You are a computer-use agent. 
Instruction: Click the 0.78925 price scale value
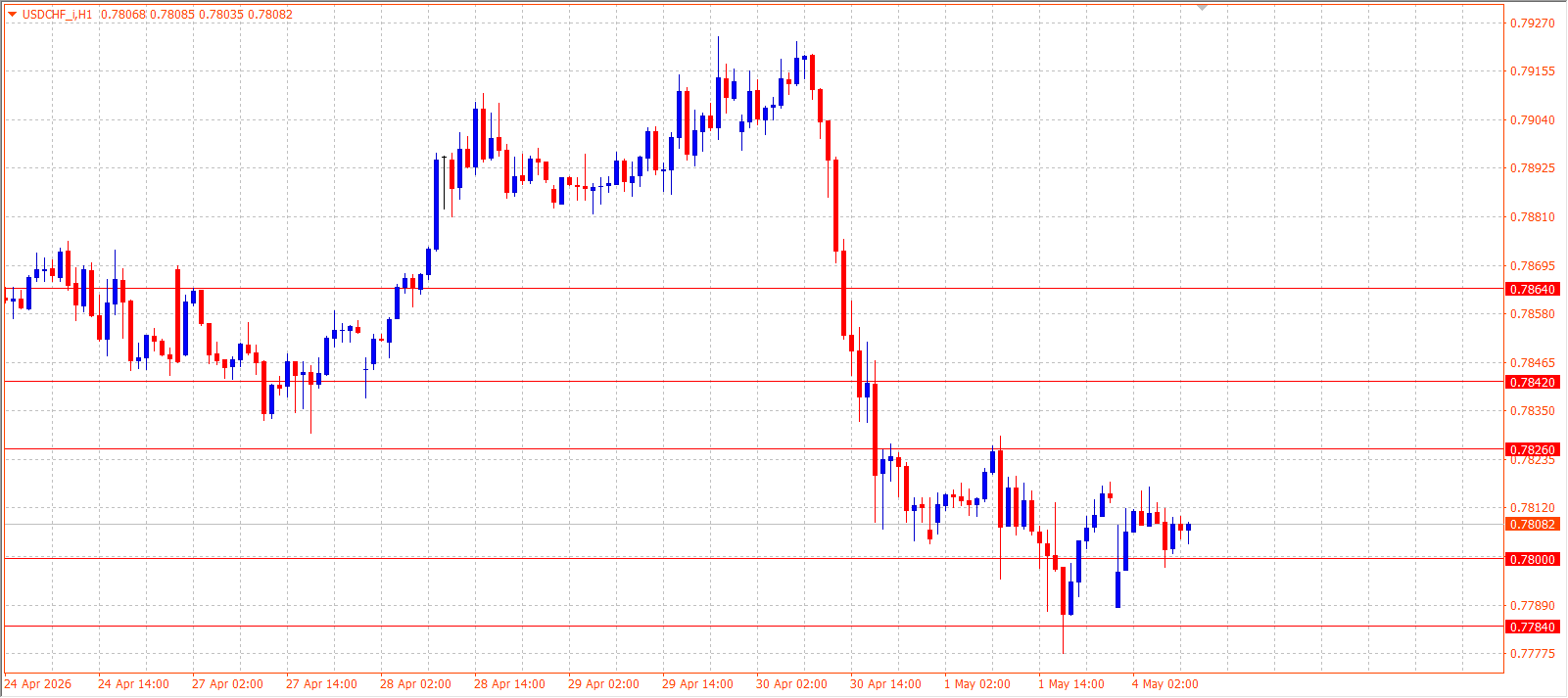[x=1532, y=168]
